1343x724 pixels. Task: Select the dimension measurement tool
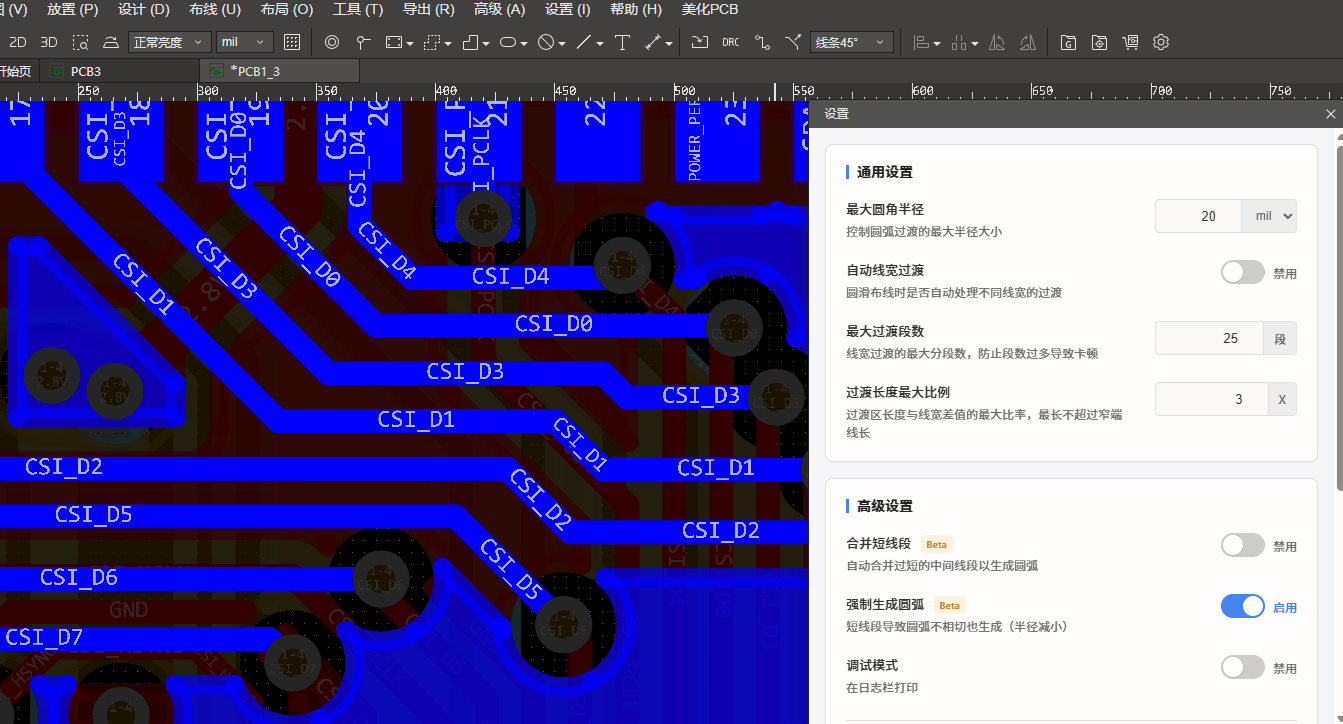[653, 42]
